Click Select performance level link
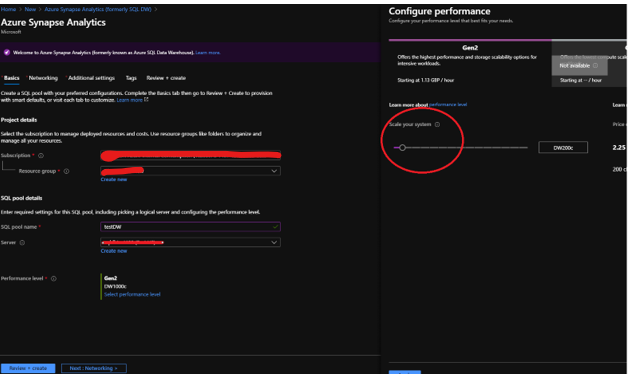Viewport: 629px width, 375px height. click(x=132, y=294)
